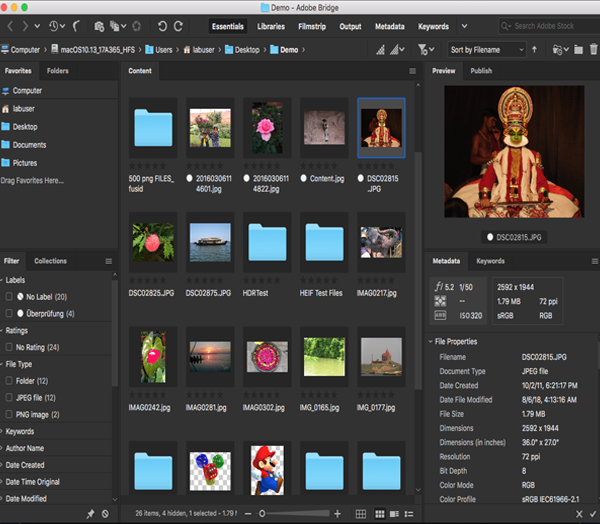Expand the Date Created filter section
The image size is (600, 524).
(x=25, y=465)
